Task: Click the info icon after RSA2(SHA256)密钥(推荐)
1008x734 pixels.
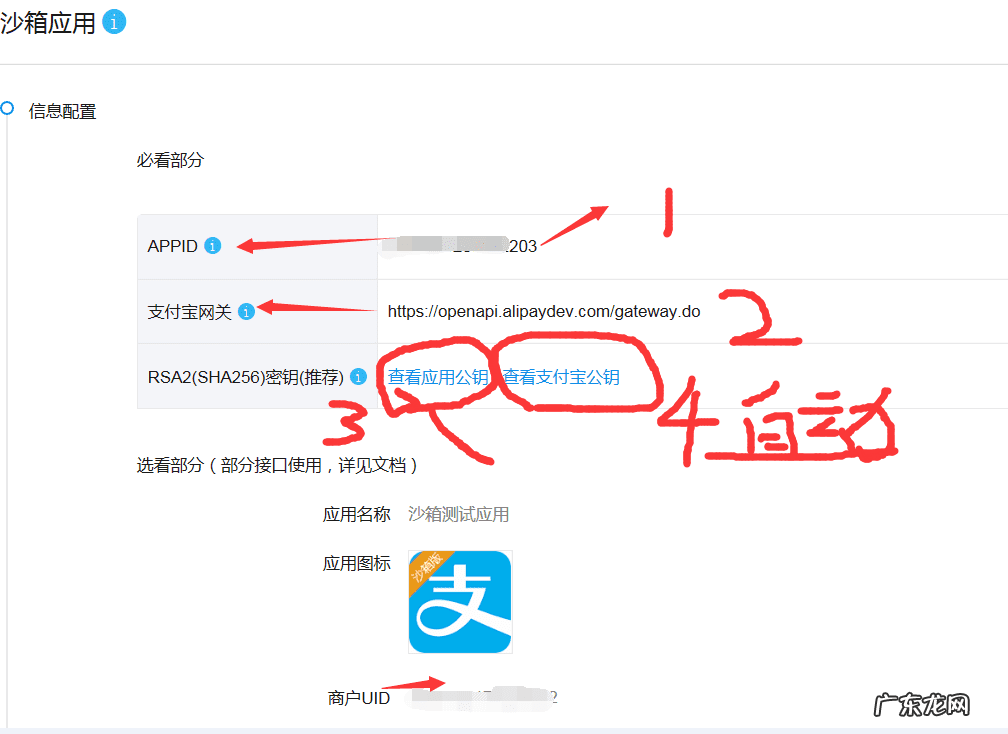Action: point(358,377)
